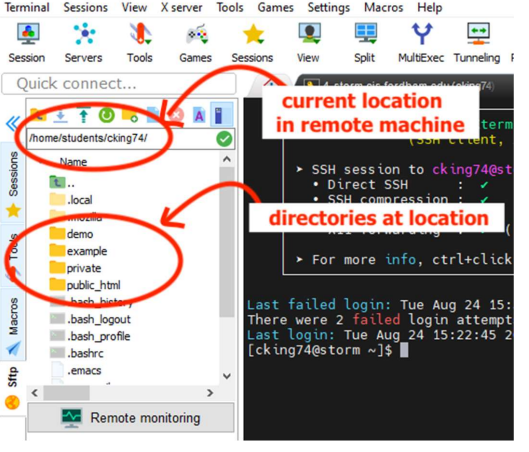Open the Terminal menu
Image resolution: width=529 pixels, height=452 pixels.
(27, 7)
